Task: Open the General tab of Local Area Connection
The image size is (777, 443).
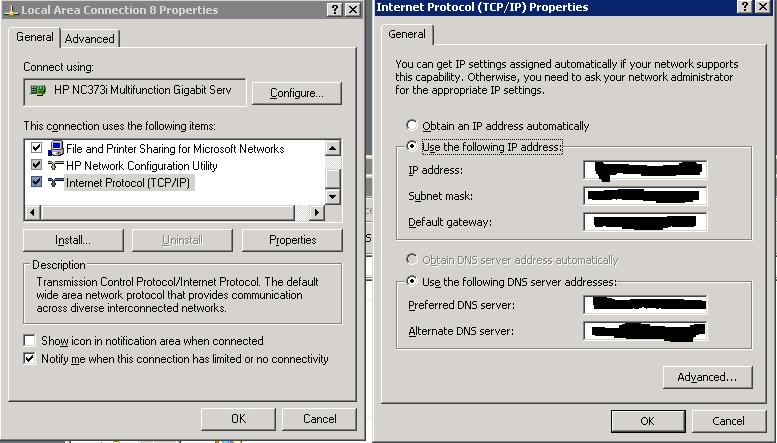Action: click(x=35, y=37)
